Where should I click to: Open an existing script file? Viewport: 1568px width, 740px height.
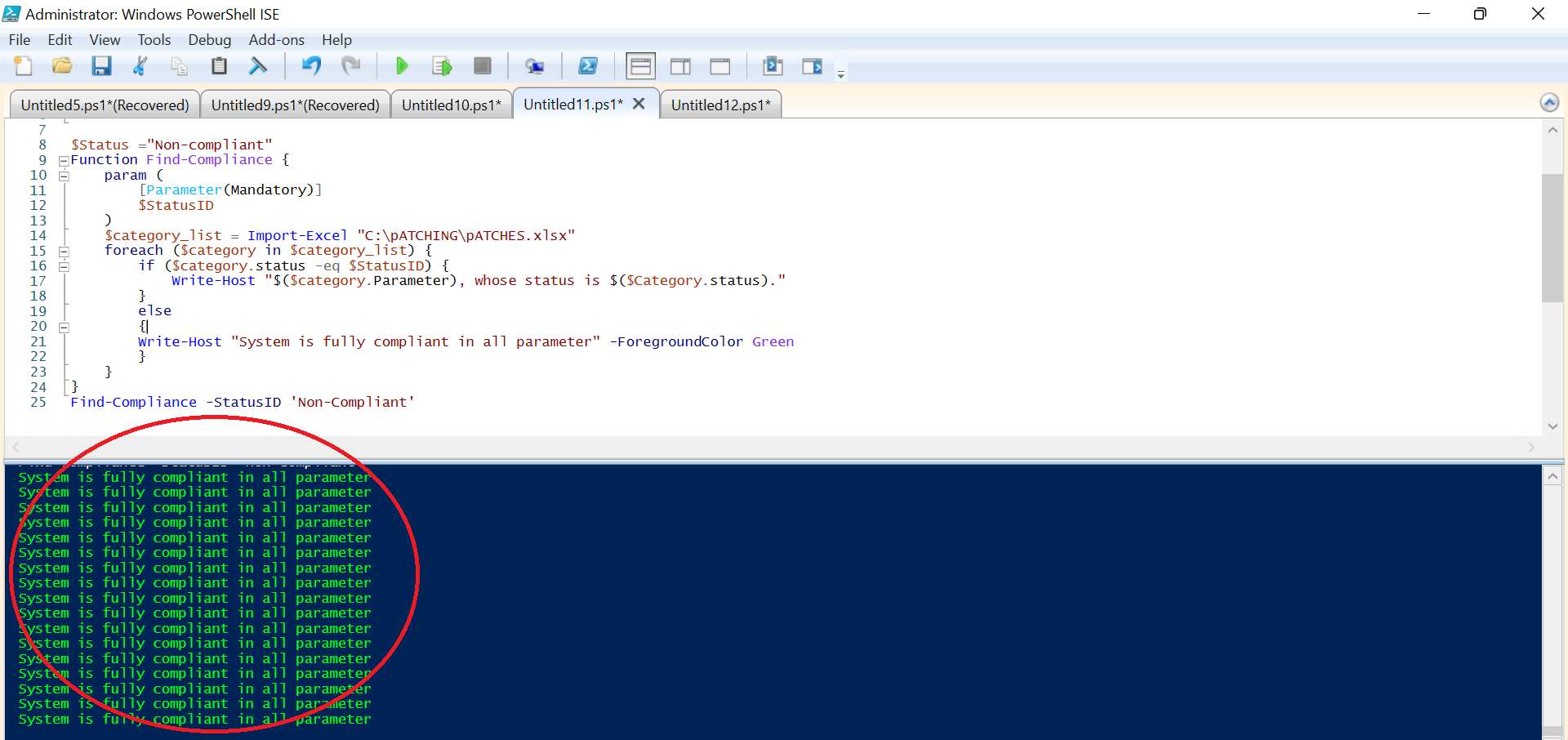(x=62, y=66)
